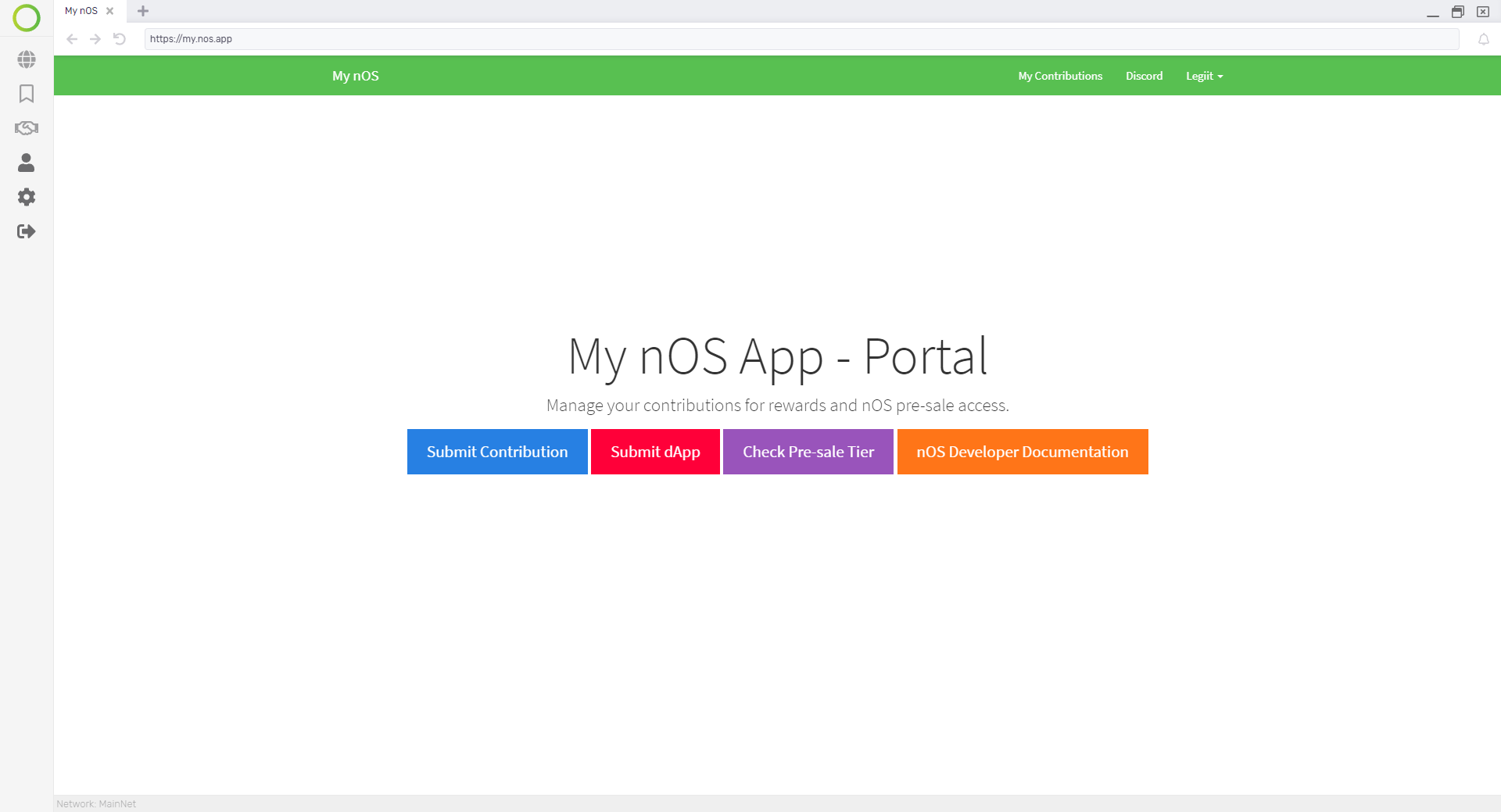Click the Manage your contributions subtitle text

pos(778,406)
